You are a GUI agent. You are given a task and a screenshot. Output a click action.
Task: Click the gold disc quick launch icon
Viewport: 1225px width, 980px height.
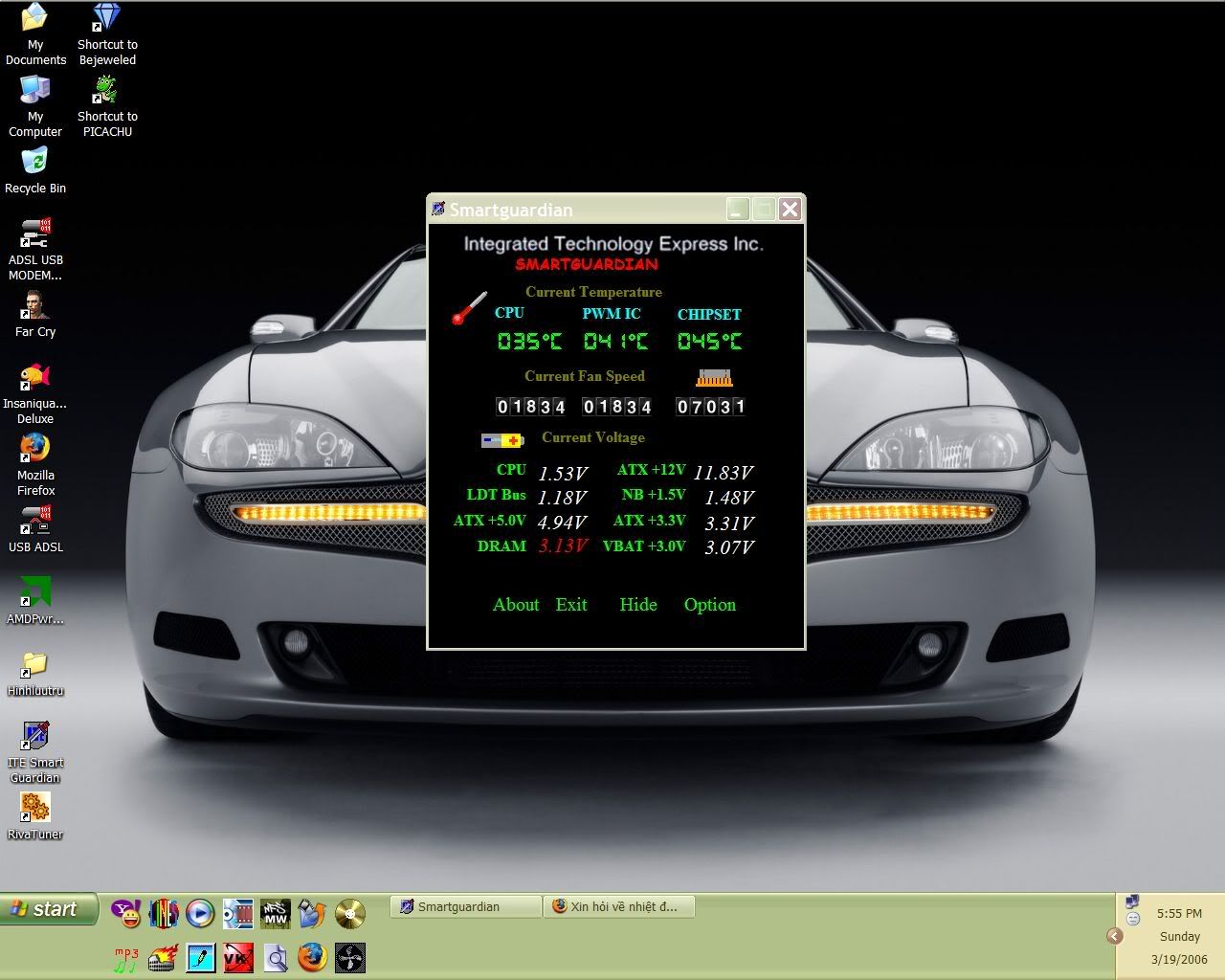click(x=350, y=914)
